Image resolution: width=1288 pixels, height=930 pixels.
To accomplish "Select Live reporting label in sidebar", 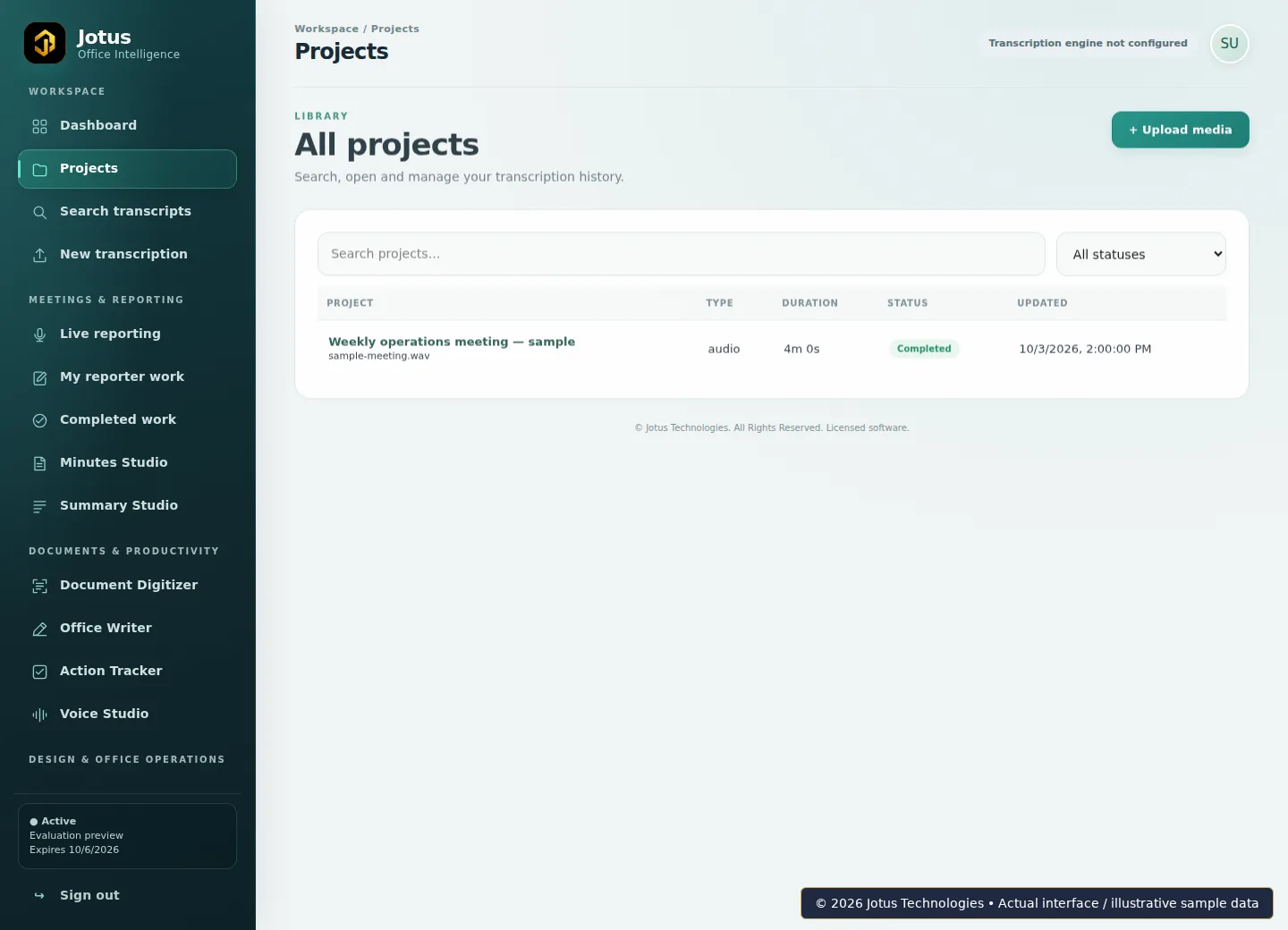I will pos(110,334).
